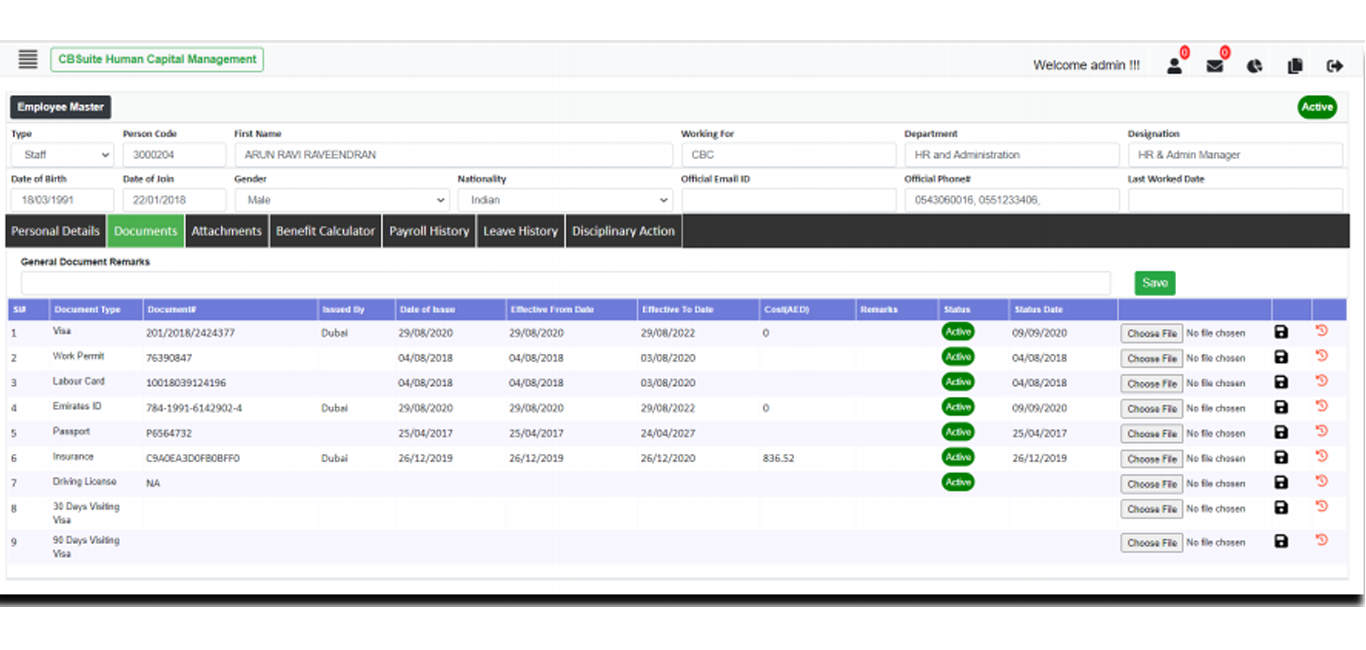Choose a file for the Labour Card row
This screenshot has height=650, width=1366.
point(1152,383)
